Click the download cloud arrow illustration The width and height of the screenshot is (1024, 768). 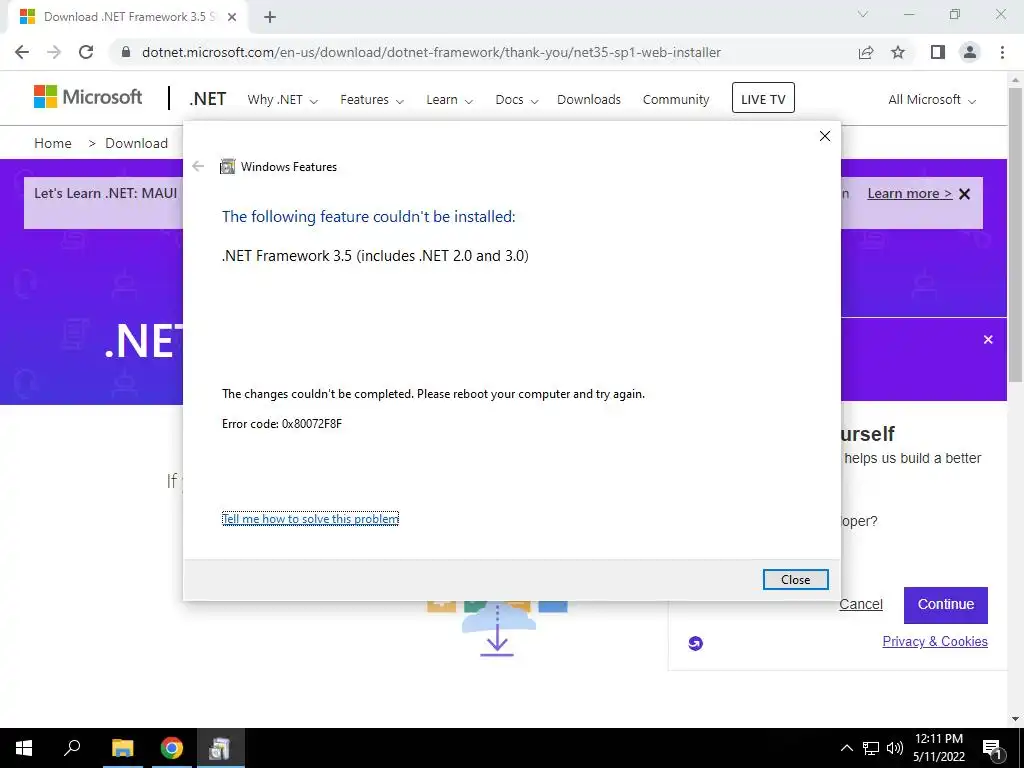coord(498,630)
